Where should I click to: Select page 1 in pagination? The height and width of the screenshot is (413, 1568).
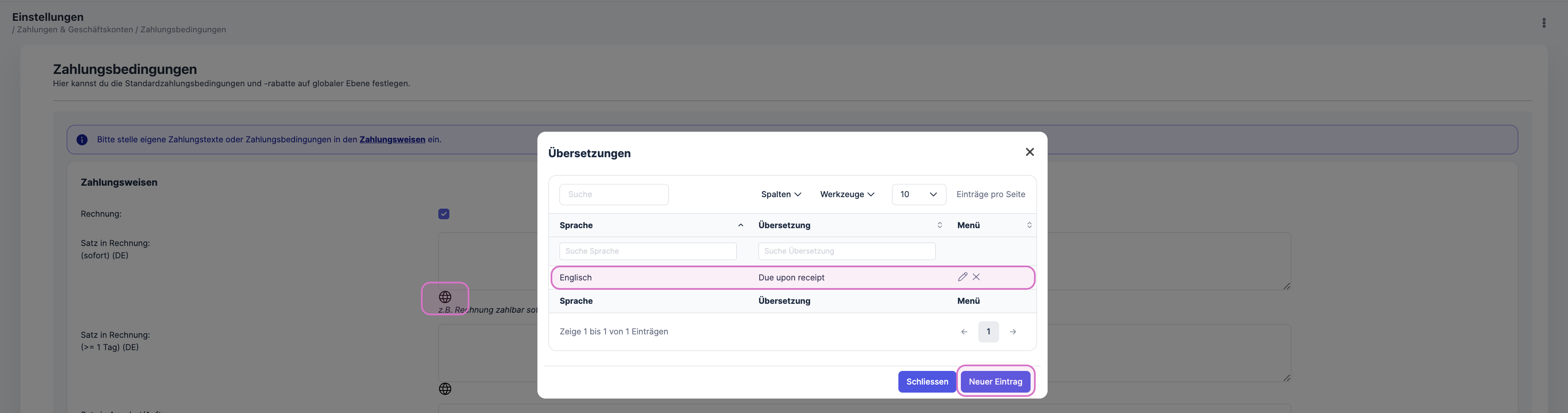pyautogui.click(x=988, y=331)
